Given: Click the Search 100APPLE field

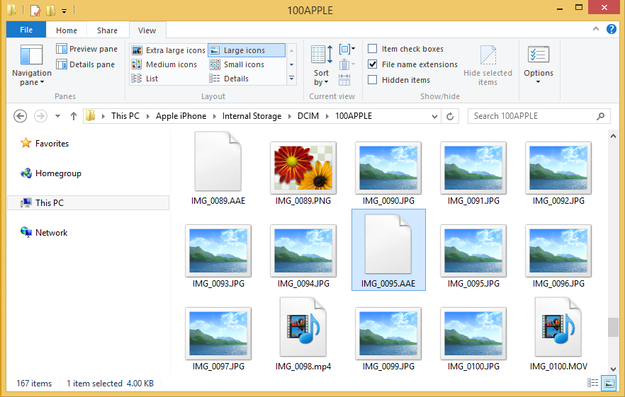Looking at the screenshot, I should pyautogui.click(x=539, y=116).
